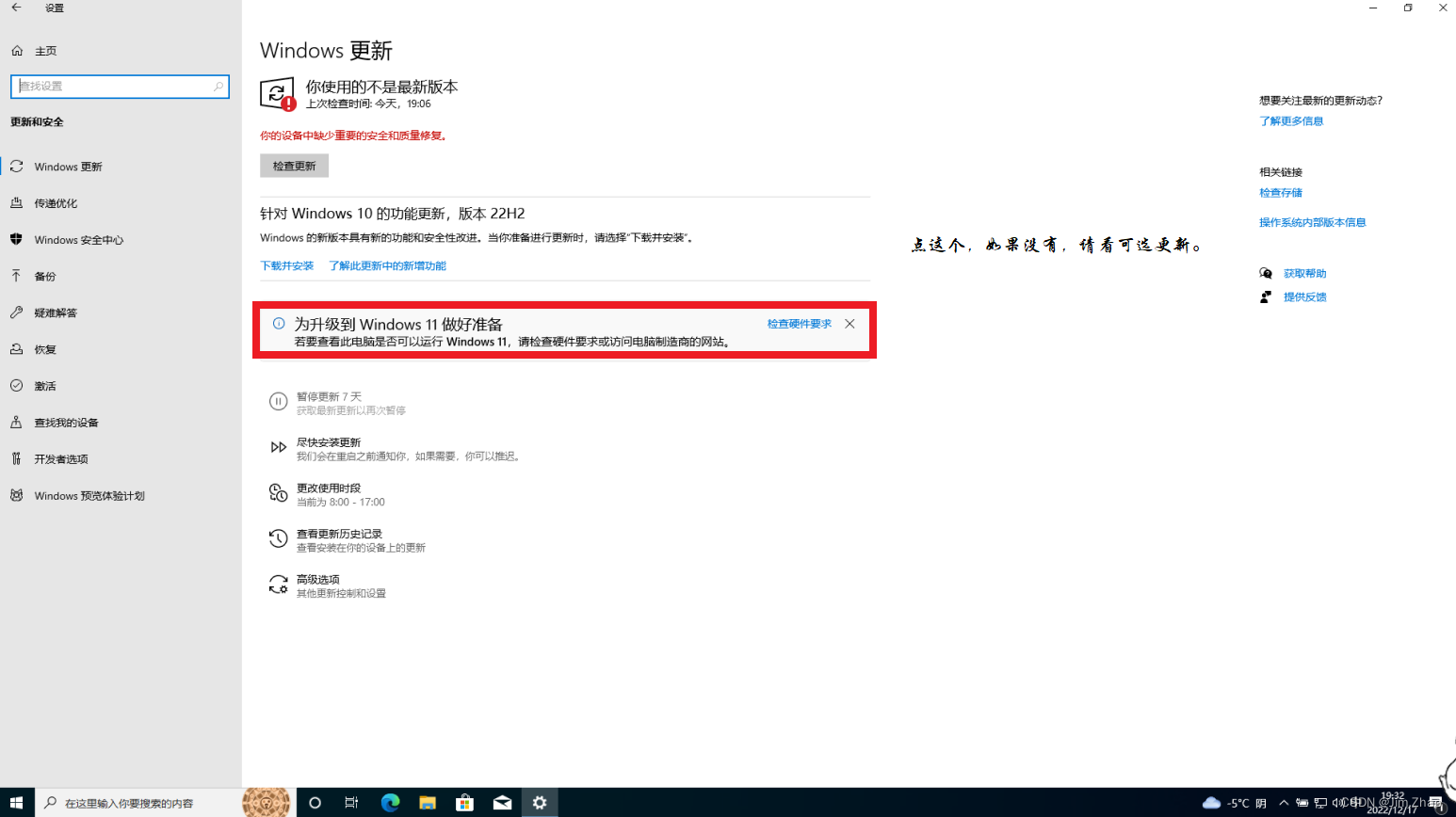
Task: Open File Explorer from the taskbar
Action: (x=428, y=803)
